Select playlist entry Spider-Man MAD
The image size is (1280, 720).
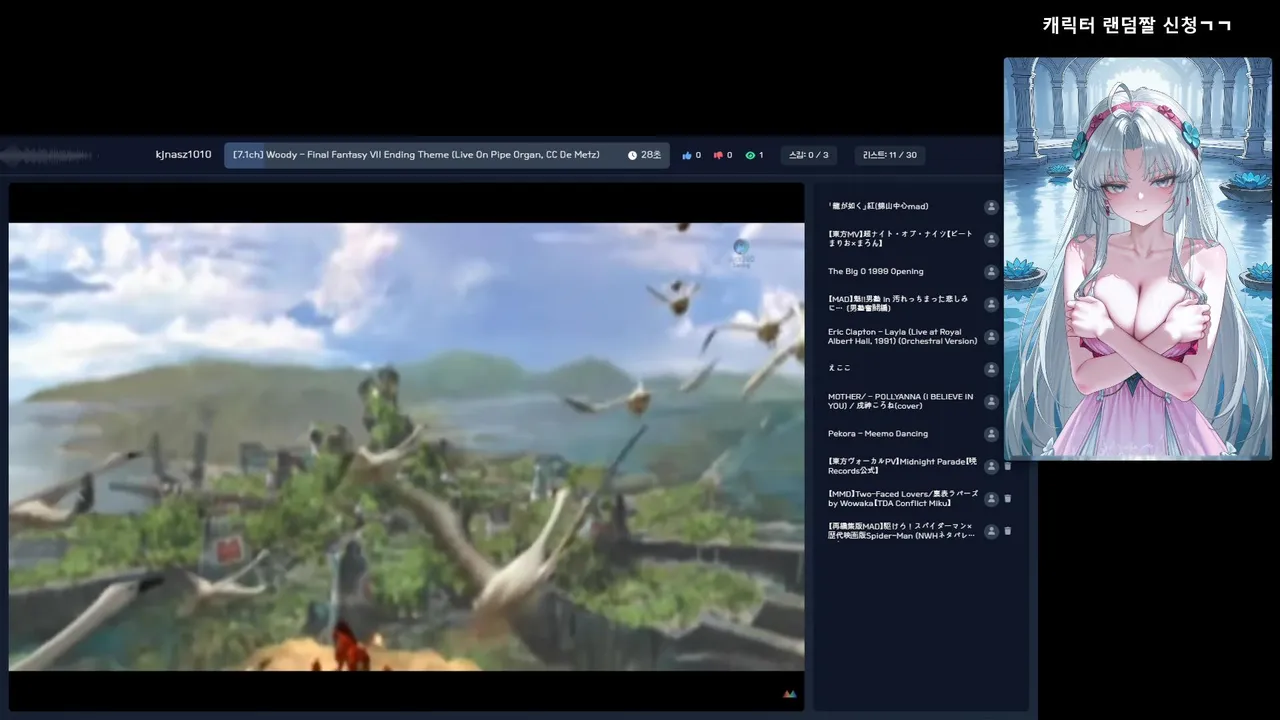pos(900,531)
